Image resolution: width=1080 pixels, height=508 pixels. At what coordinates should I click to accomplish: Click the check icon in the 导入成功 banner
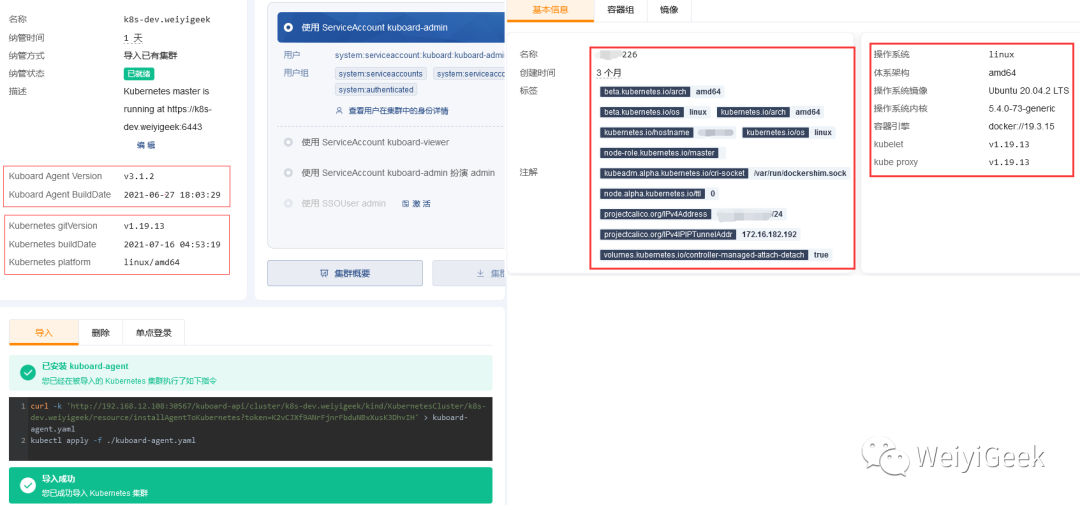pos(28,485)
